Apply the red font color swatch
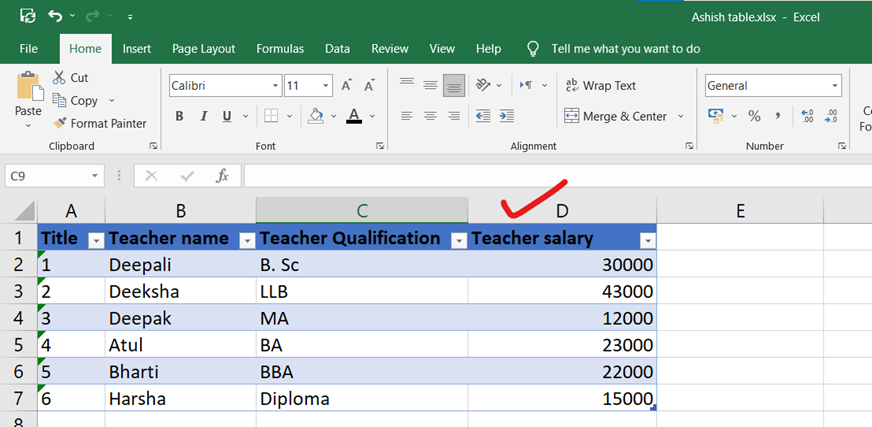This screenshot has width=872, height=427. [353, 116]
